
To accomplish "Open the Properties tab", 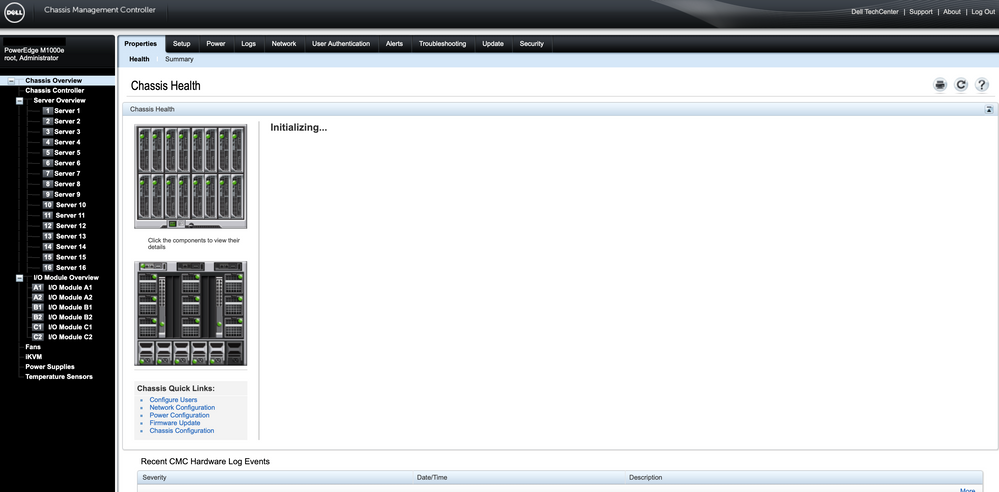I will [x=141, y=44].
